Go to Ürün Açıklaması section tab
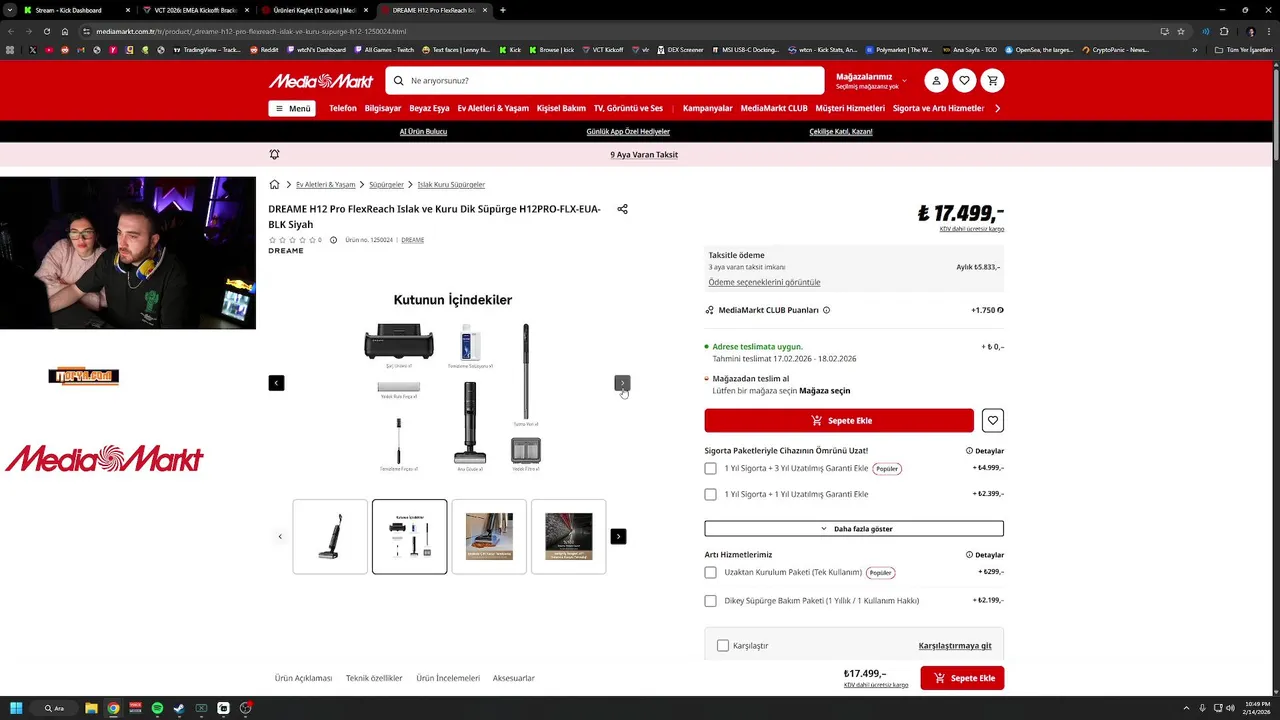Viewport: 1280px width, 720px height. coord(303,678)
